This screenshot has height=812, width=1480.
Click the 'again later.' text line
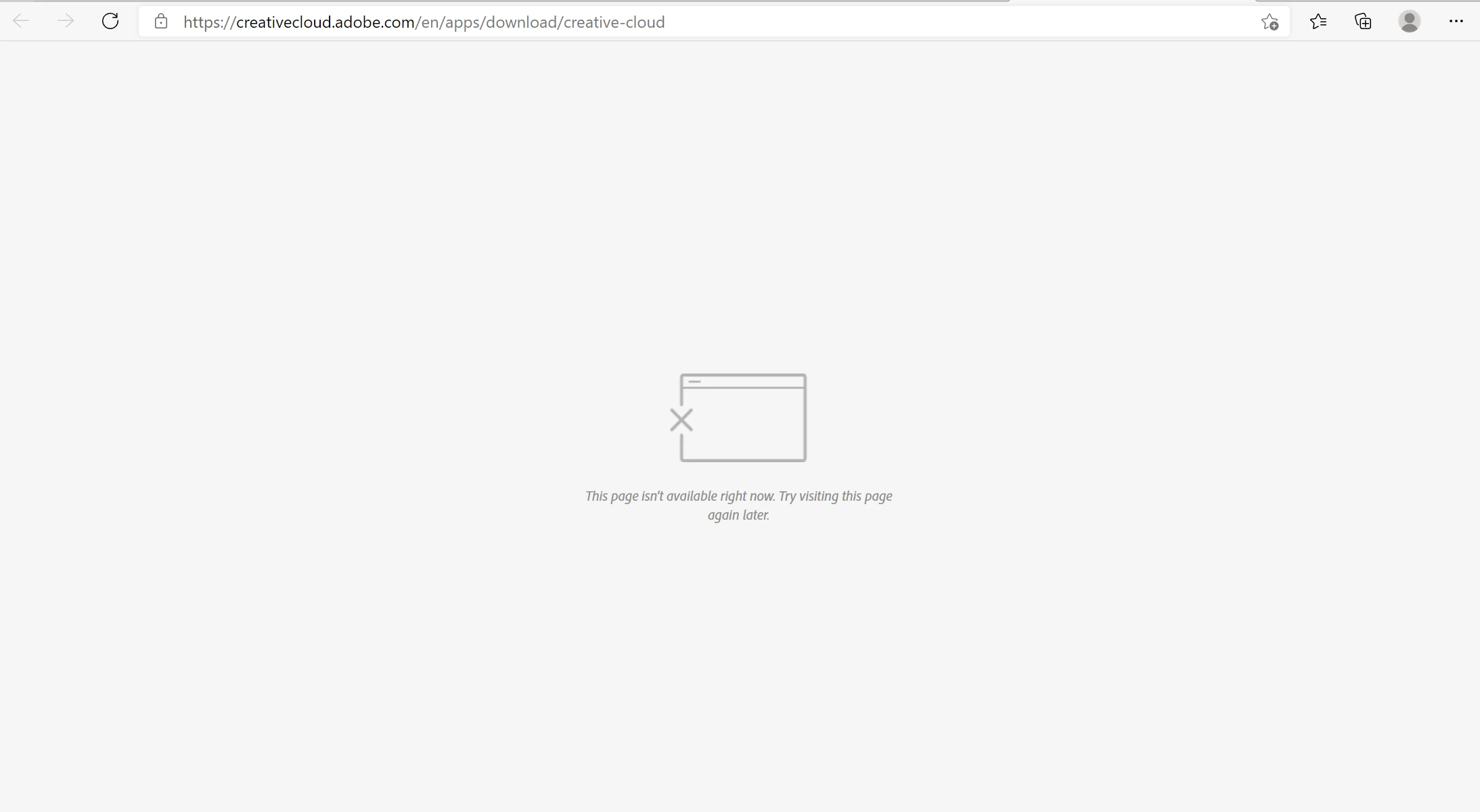coord(738,515)
